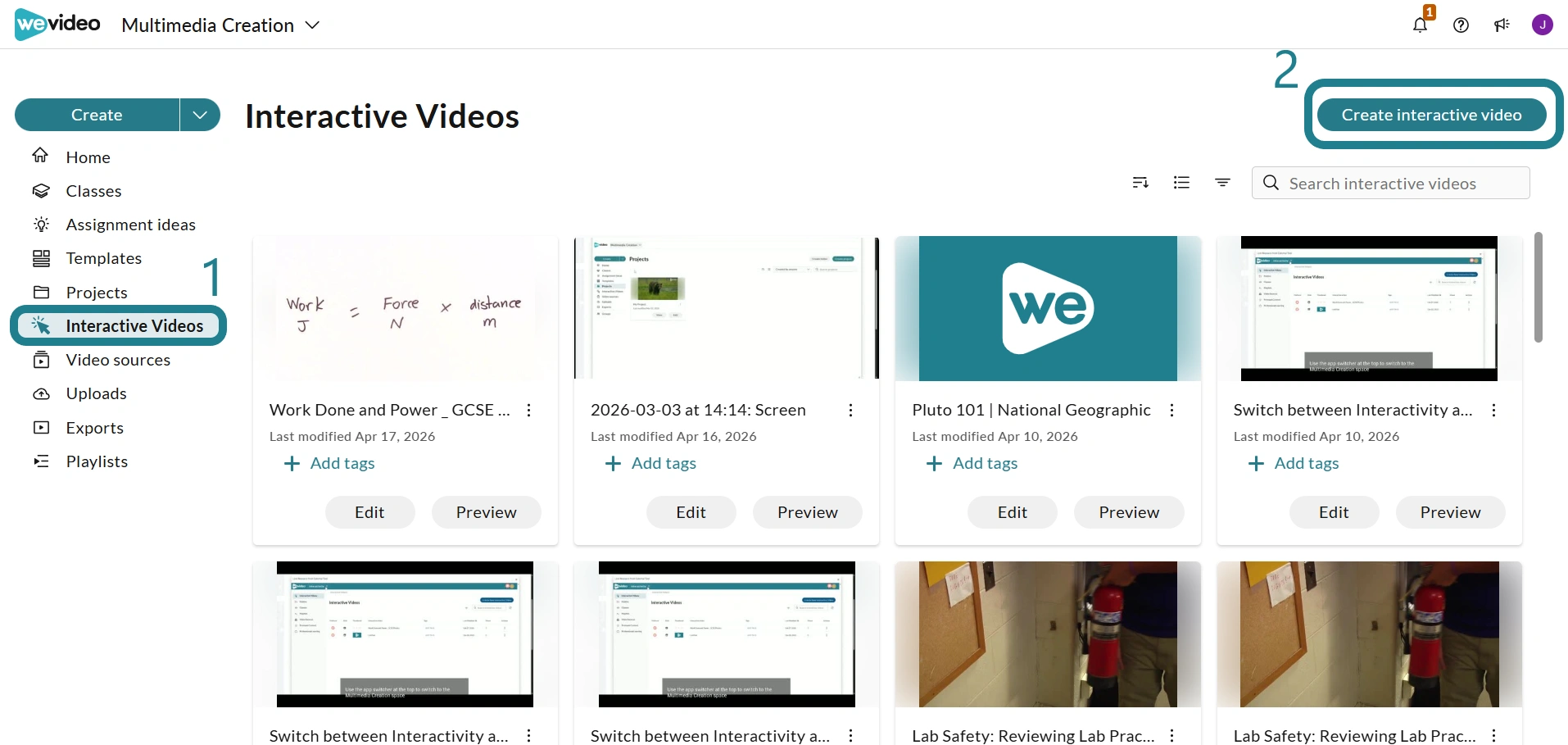Viewport: 1568px width, 745px height.
Task: Edit the 2026-03-03 Screen video
Action: pos(691,512)
